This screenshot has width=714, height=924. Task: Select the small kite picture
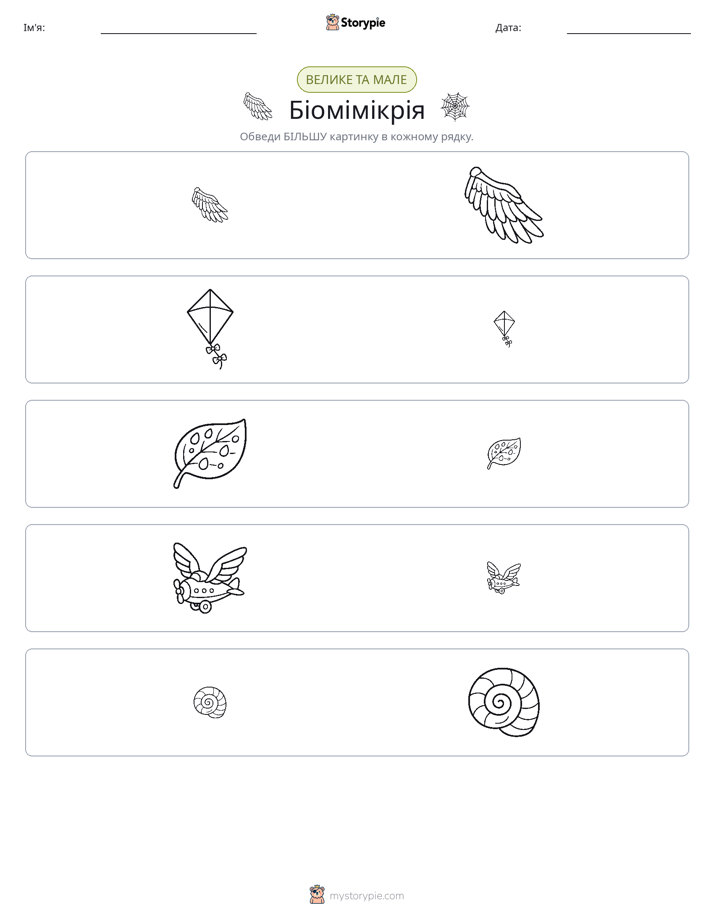504,329
